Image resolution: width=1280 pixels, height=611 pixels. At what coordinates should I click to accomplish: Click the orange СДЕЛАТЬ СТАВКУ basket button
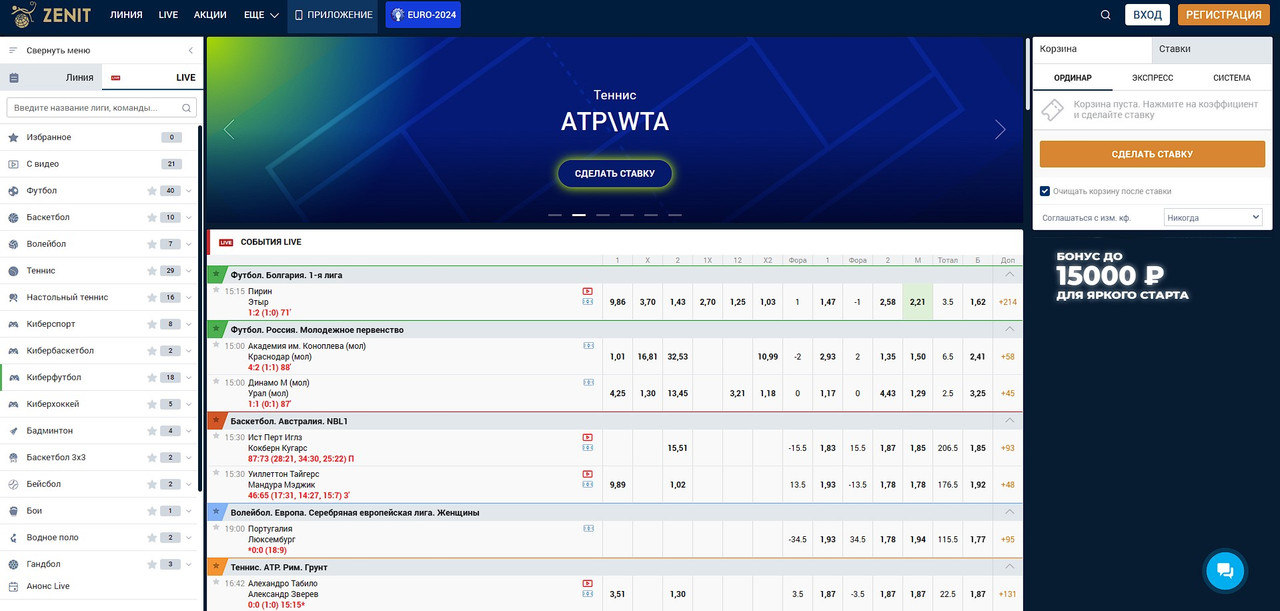click(x=1152, y=154)
